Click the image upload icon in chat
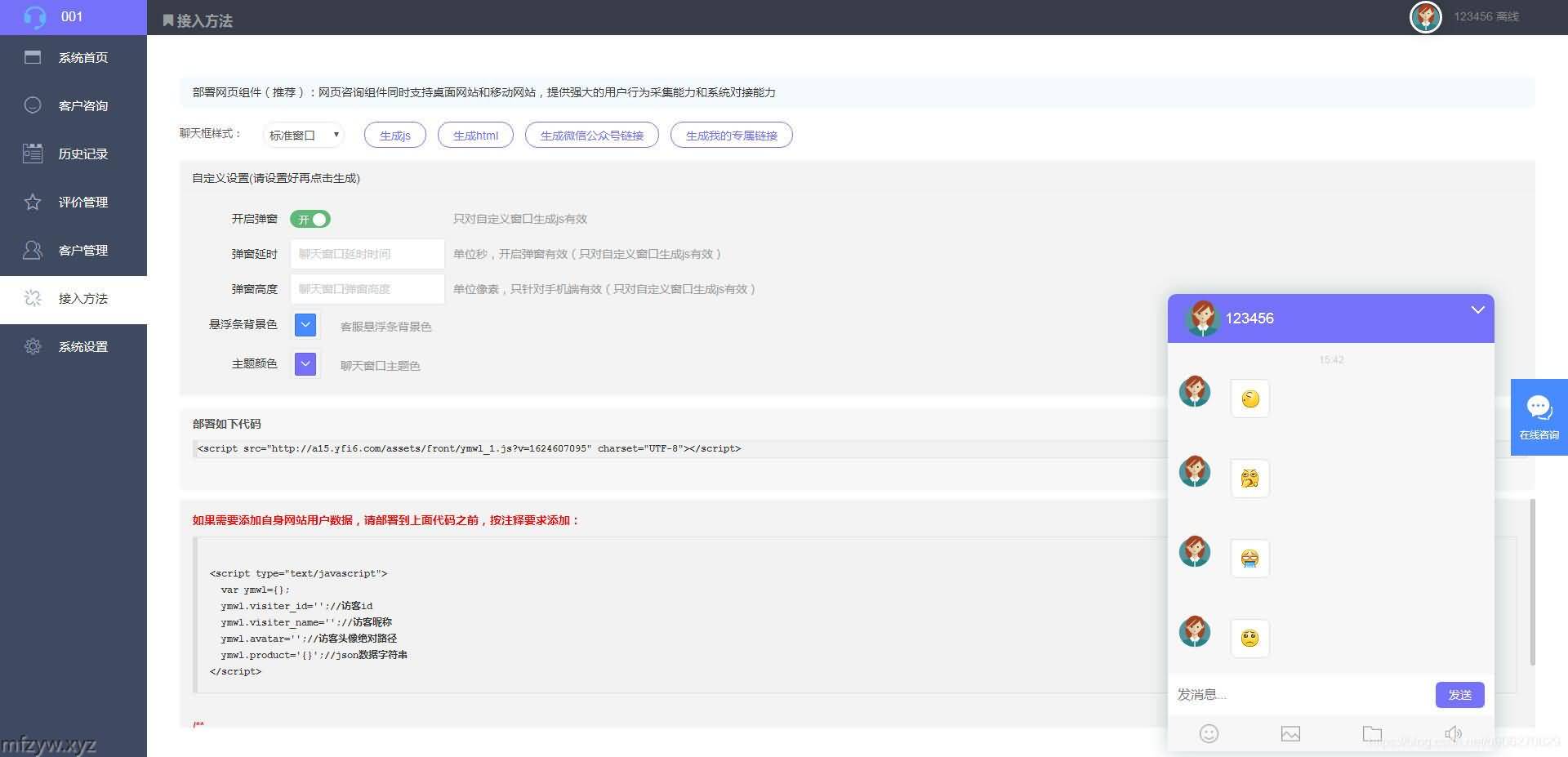 point(1290,733)
